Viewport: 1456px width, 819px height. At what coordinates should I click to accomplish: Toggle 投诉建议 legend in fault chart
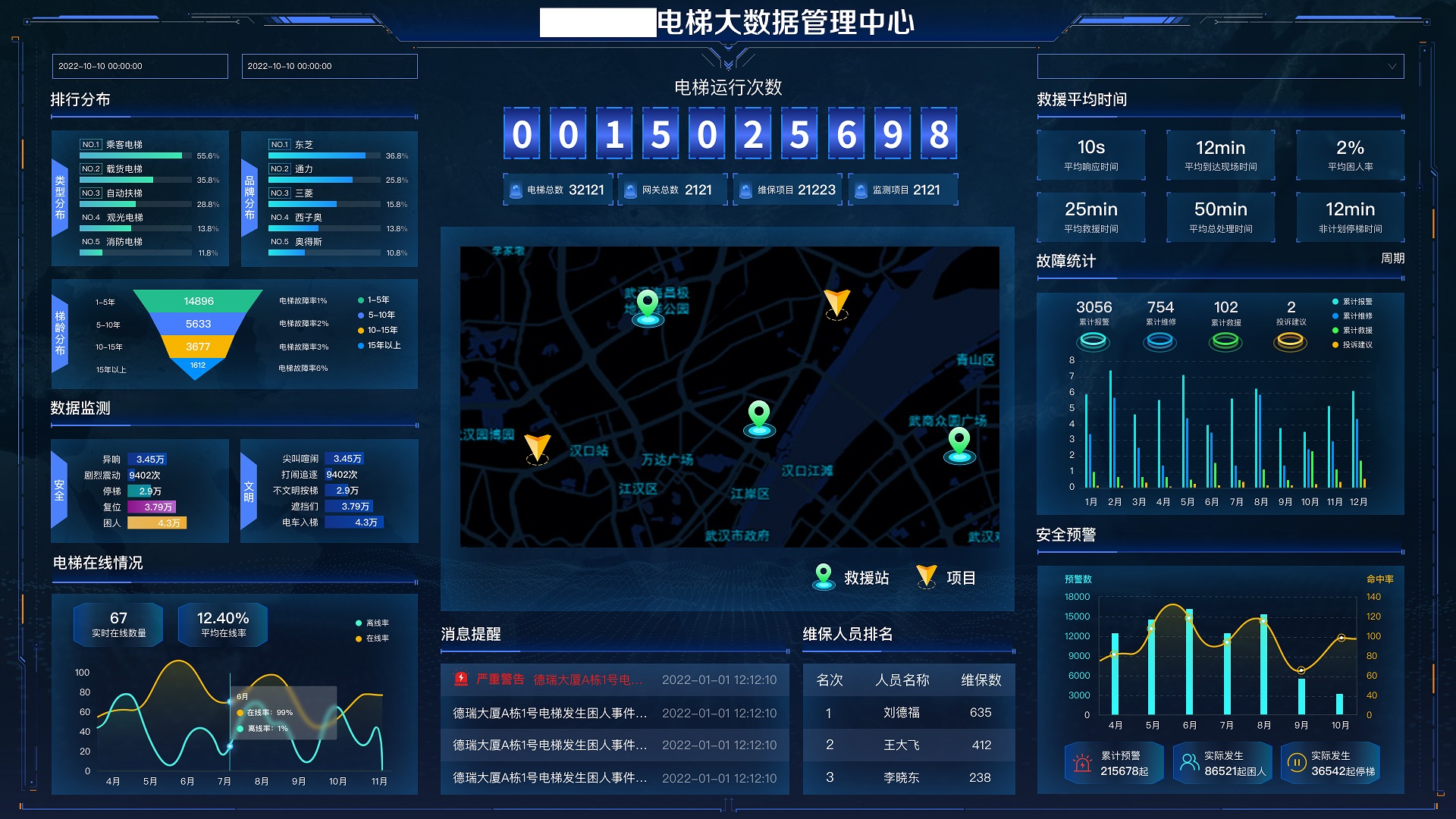(1352, 345)
